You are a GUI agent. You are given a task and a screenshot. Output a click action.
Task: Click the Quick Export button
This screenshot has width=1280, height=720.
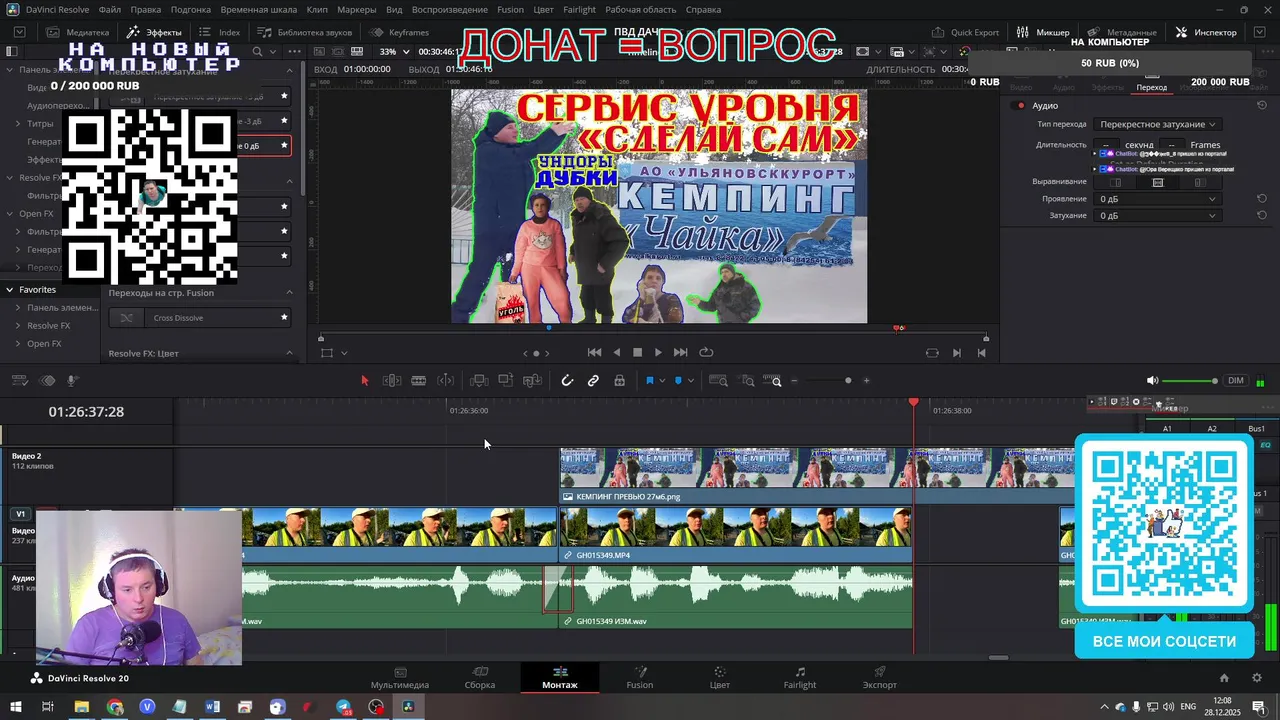[x=965, y=32]
